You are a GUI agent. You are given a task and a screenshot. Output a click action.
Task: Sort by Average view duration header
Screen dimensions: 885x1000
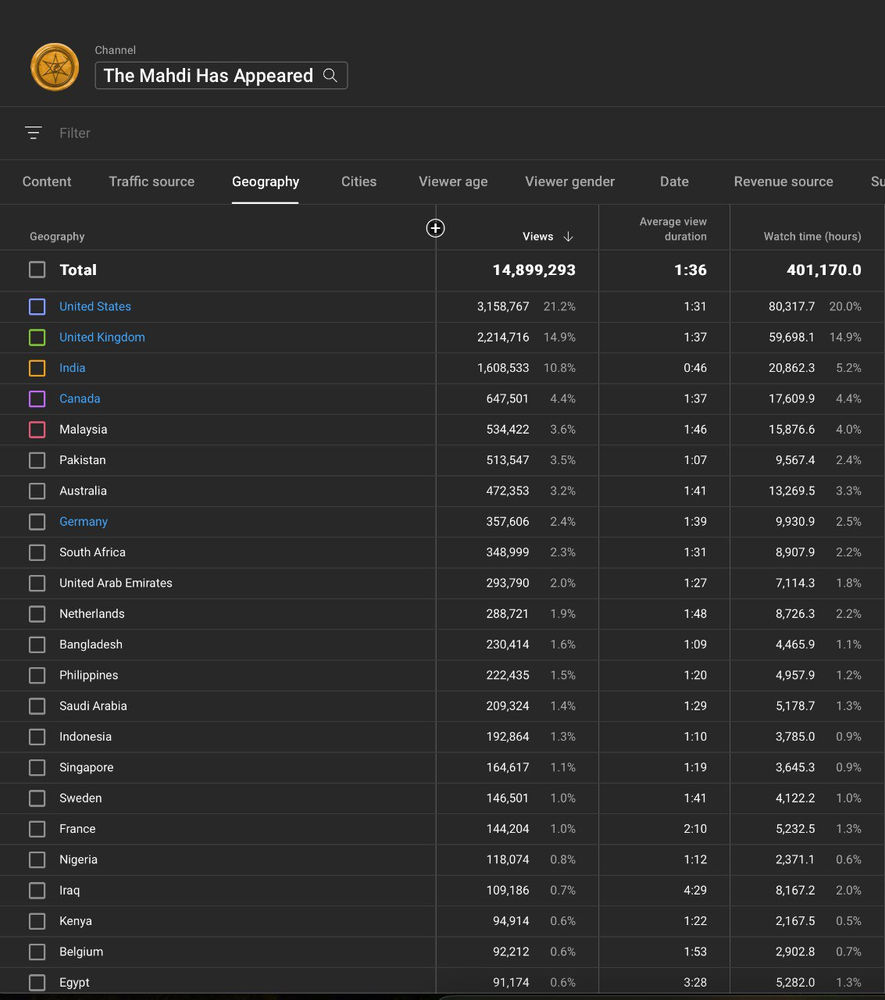click(x=673, y=229)
